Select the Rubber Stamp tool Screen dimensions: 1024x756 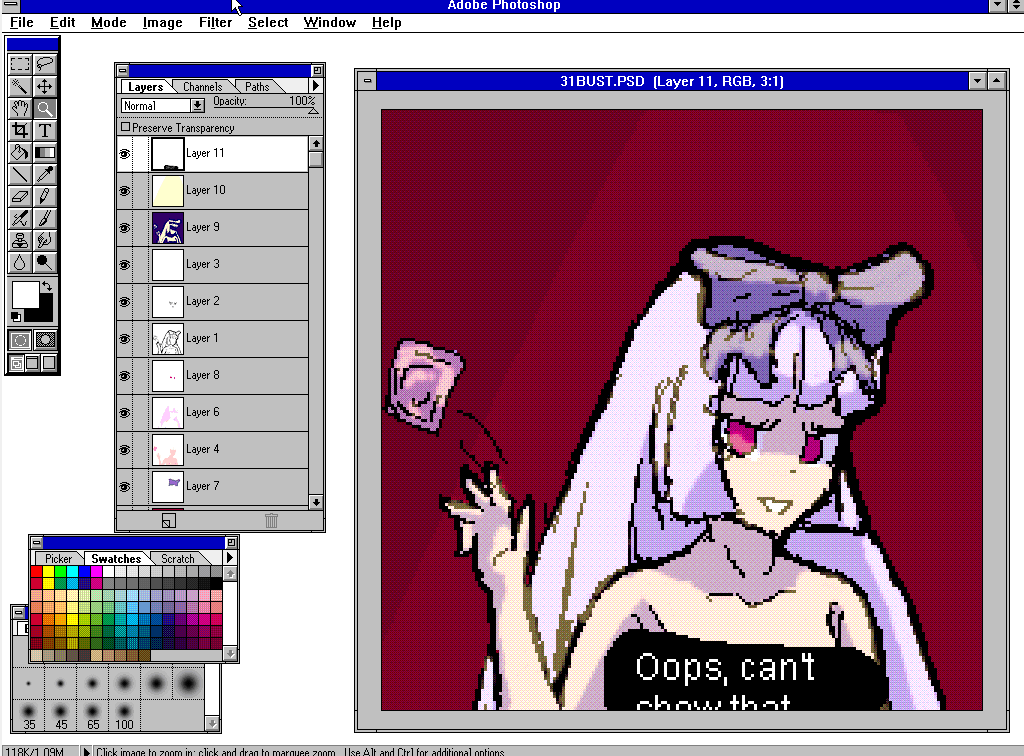[20, 240]
